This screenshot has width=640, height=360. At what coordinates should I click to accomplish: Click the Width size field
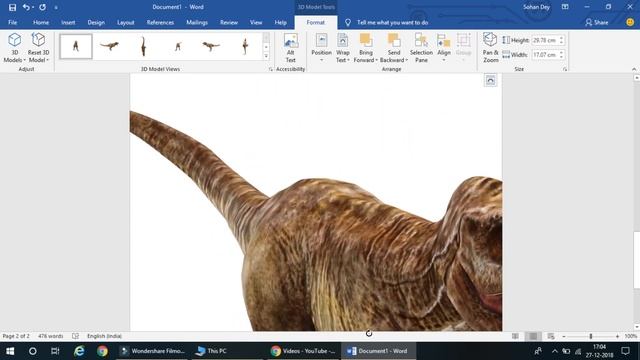click(549, 54)
